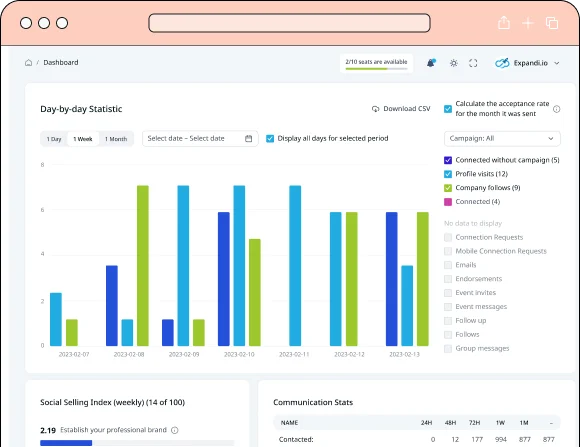The width and height of the screenshot is (580, 447).
Task: Toggle light mode sun icon
Action: pos(453,63)
